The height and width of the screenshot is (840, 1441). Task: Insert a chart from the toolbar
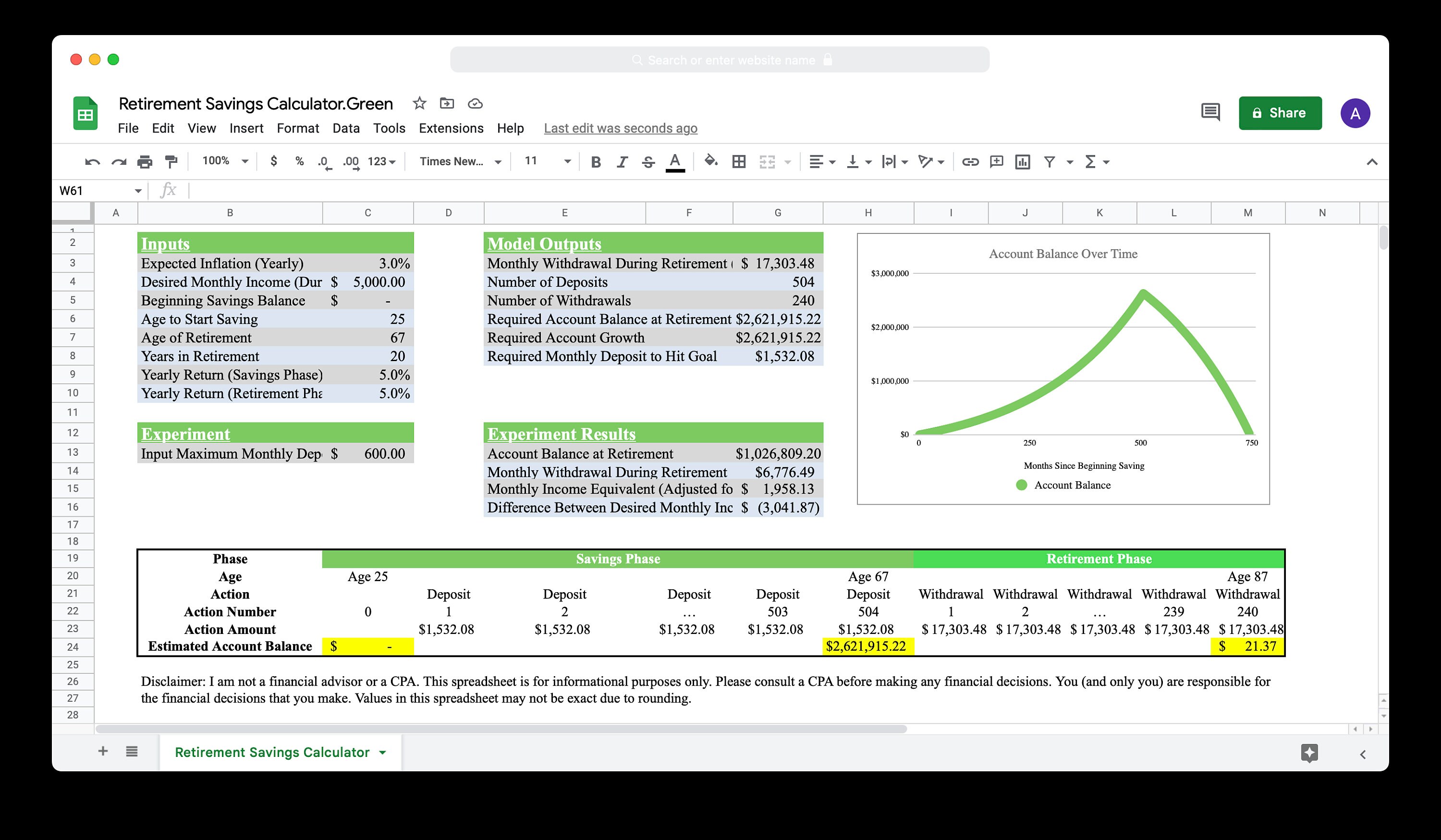click(x=1023, y=162)
